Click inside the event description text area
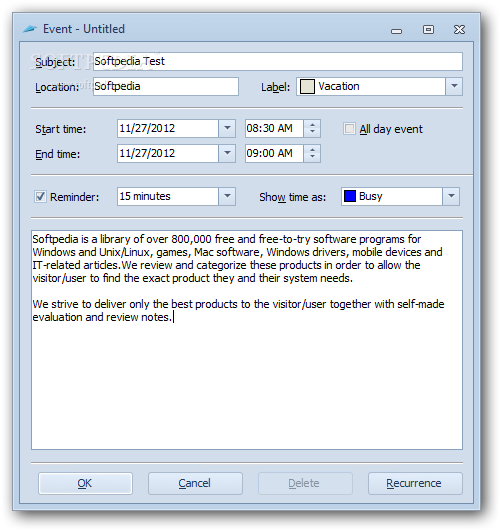 click(247, 340)
